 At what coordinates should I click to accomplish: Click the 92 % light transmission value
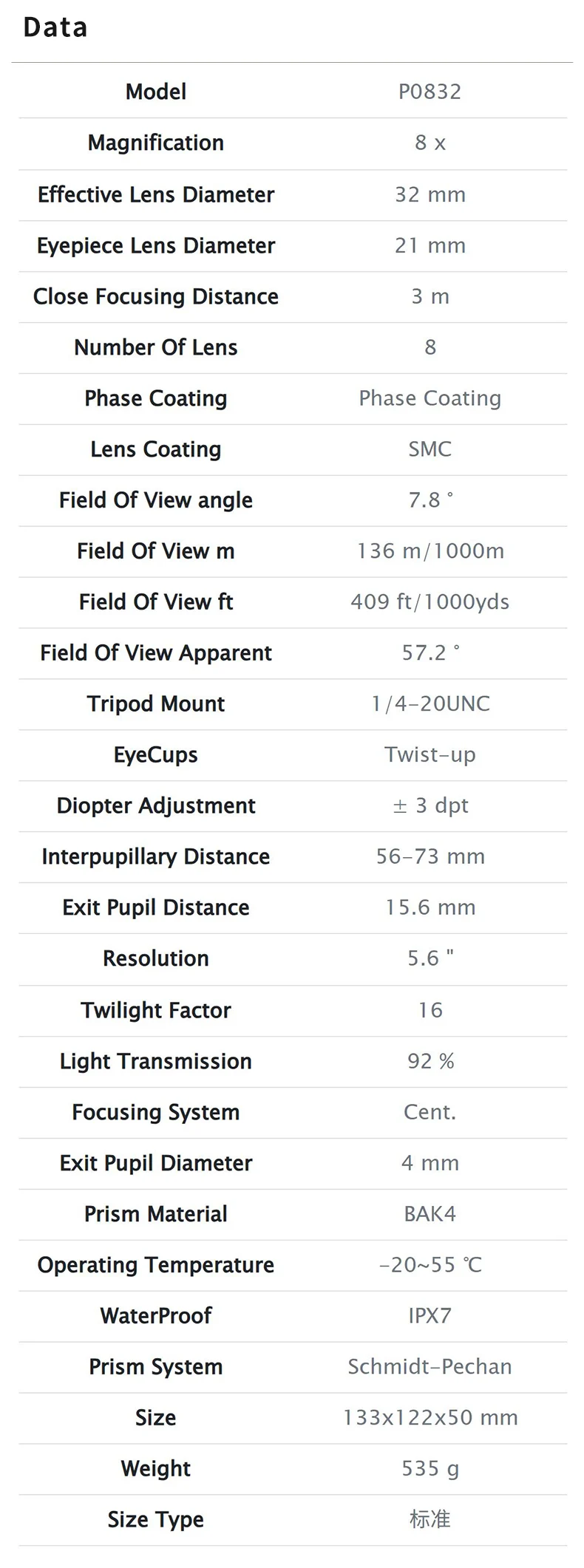pos(429,1061)
